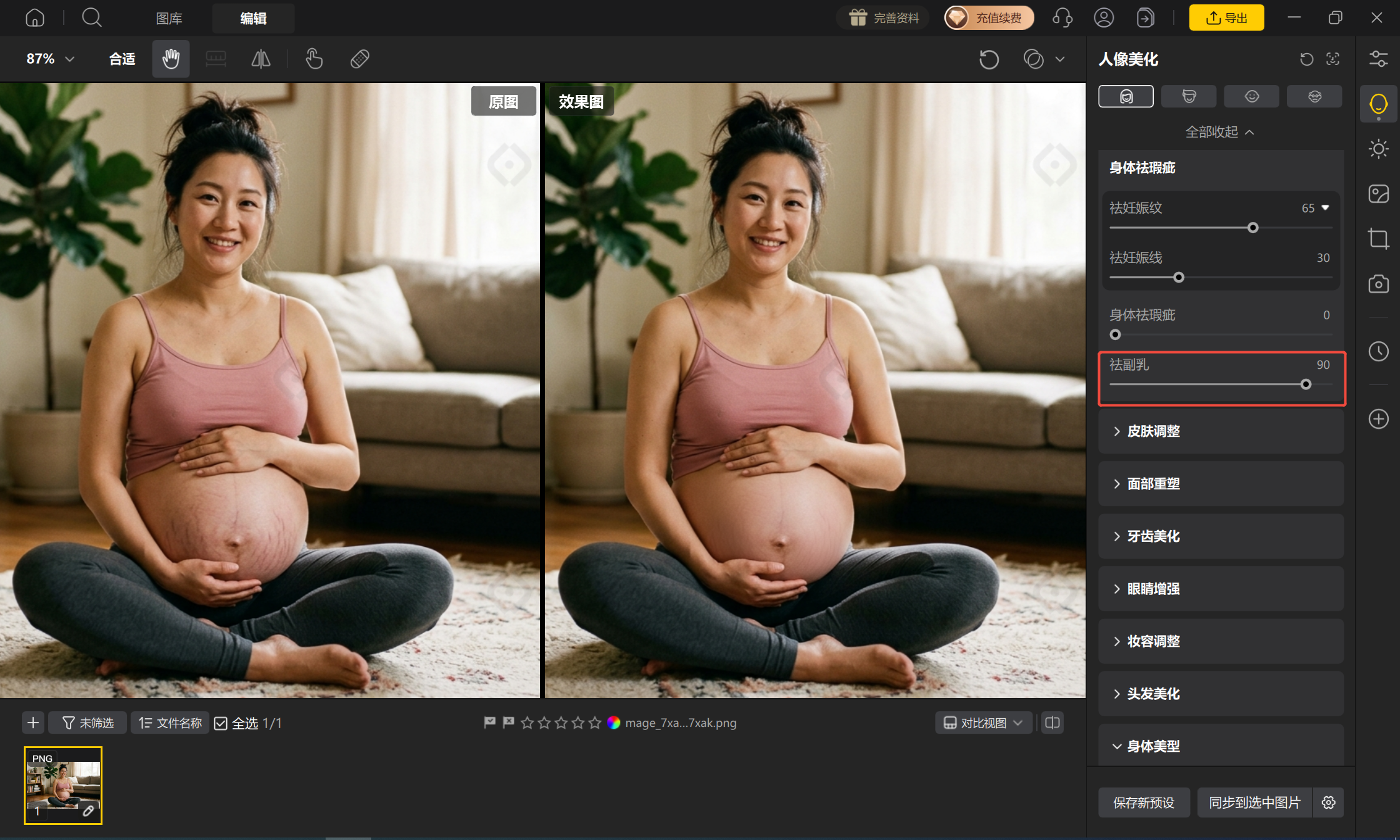Expand the 头发美化 section
The height and width of the screenshot is (840, 1400).
click(1221, 694)
